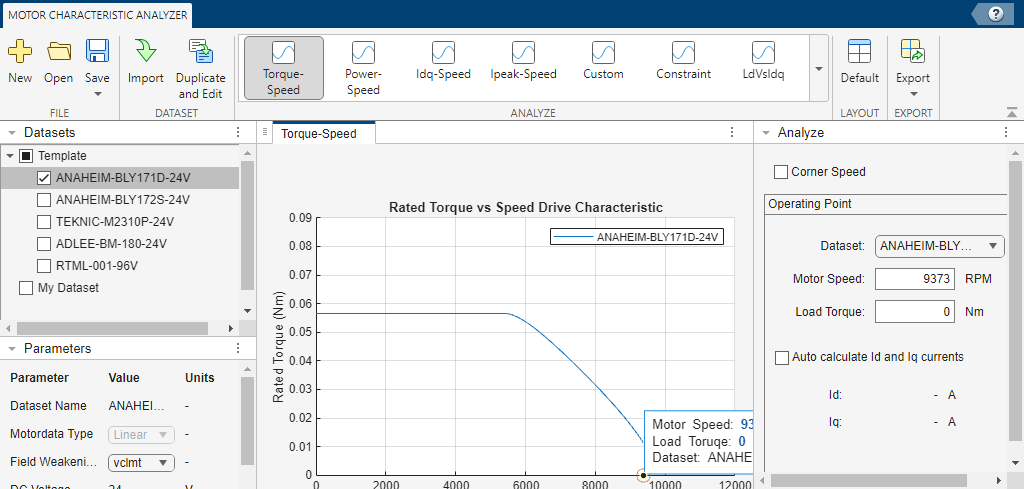Screen dimensions: 1024x489
Task: Switch to the Torque-Speed plot tab
Action: pos(318,133)
